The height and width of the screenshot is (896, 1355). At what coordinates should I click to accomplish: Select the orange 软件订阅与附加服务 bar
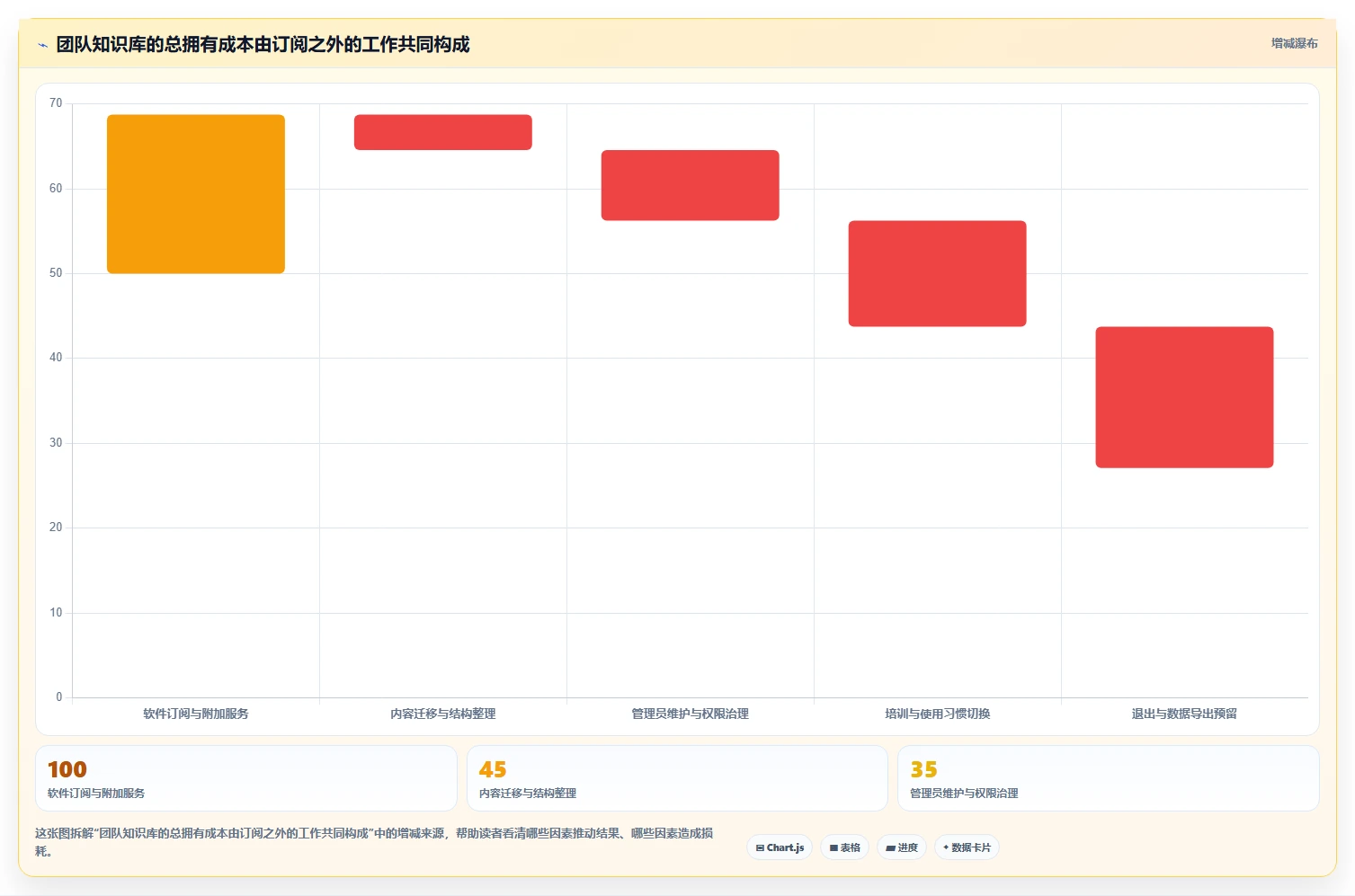pyautogui.click(x=196, y=194)
